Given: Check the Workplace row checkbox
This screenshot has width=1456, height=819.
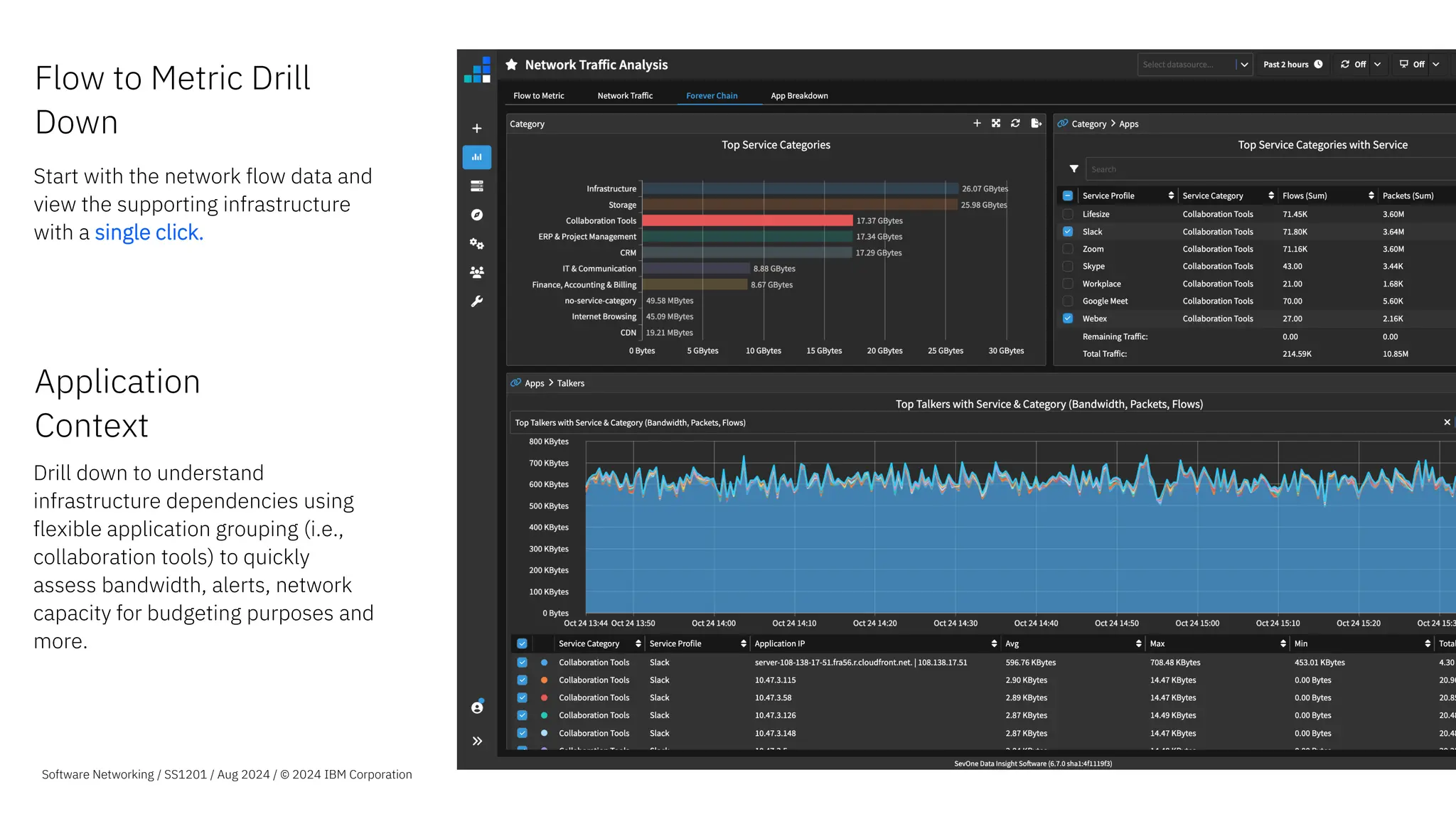Looking at the screenshot, I should pyautogui.click(x=1068, y=284).
